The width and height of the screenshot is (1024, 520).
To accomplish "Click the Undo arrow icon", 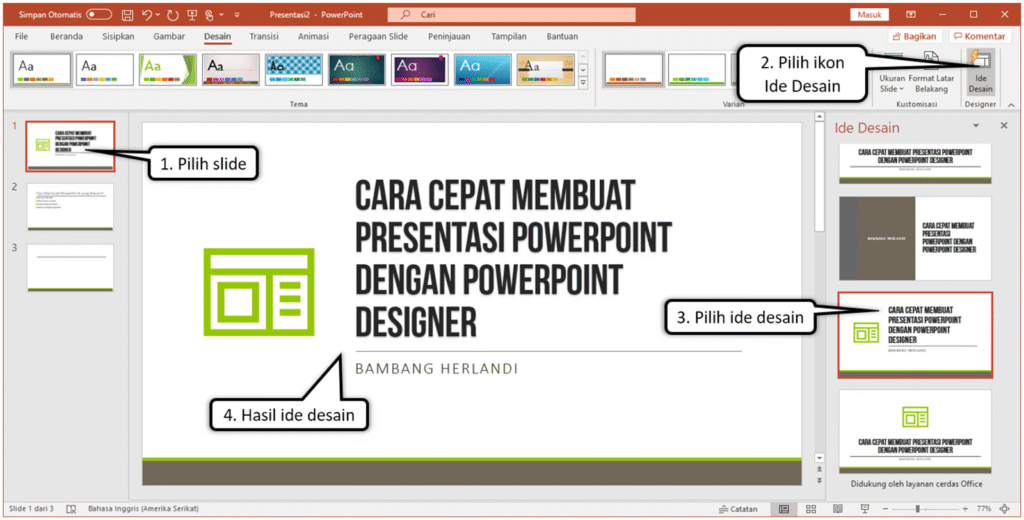I will click(x=147, y=14).
